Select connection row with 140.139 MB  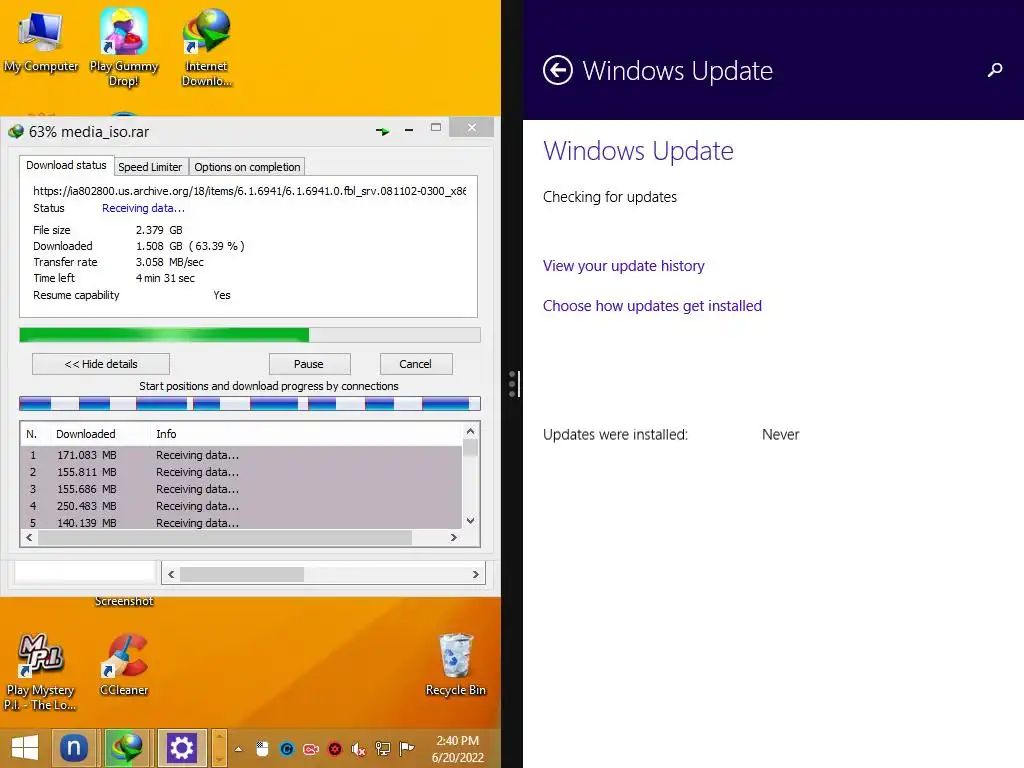(x=242, y=522)
